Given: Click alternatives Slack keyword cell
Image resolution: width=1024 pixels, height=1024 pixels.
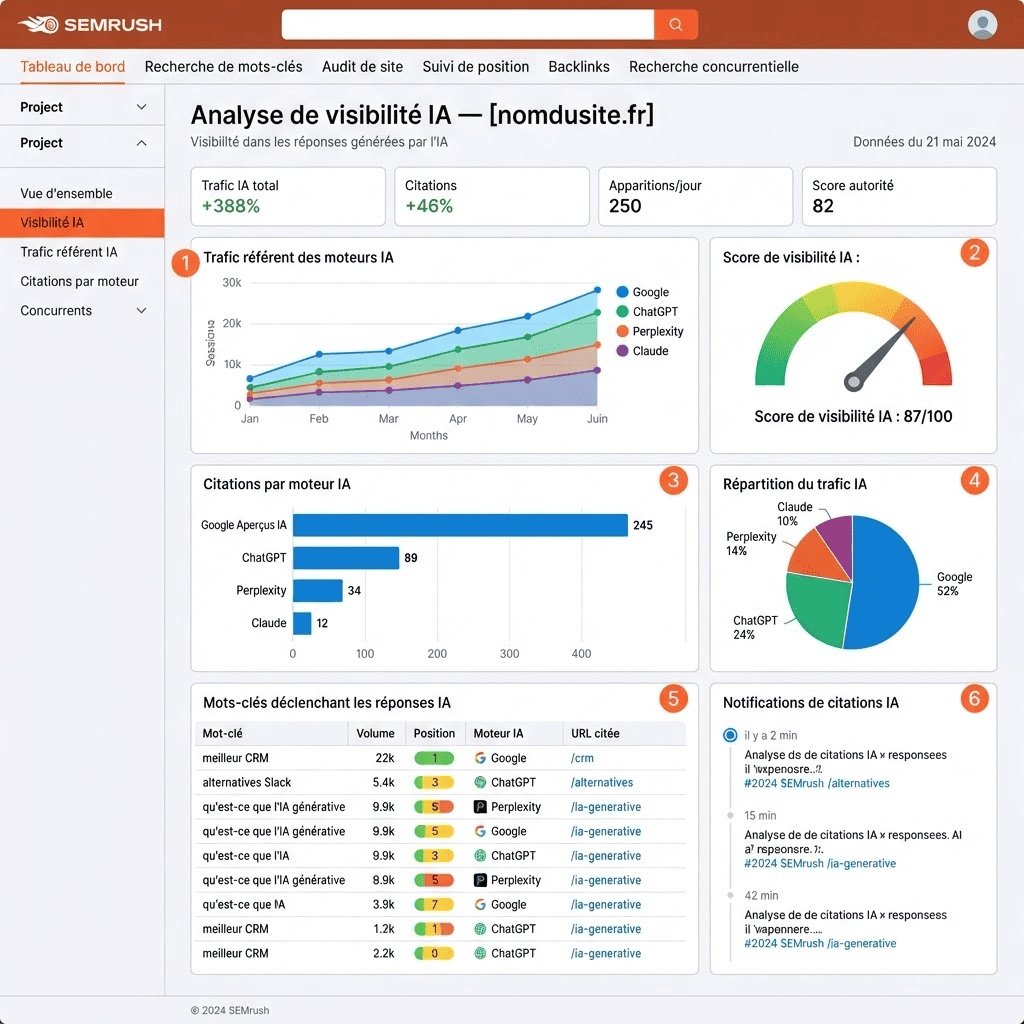Looking at the screenshot, I should pos(247,782).
